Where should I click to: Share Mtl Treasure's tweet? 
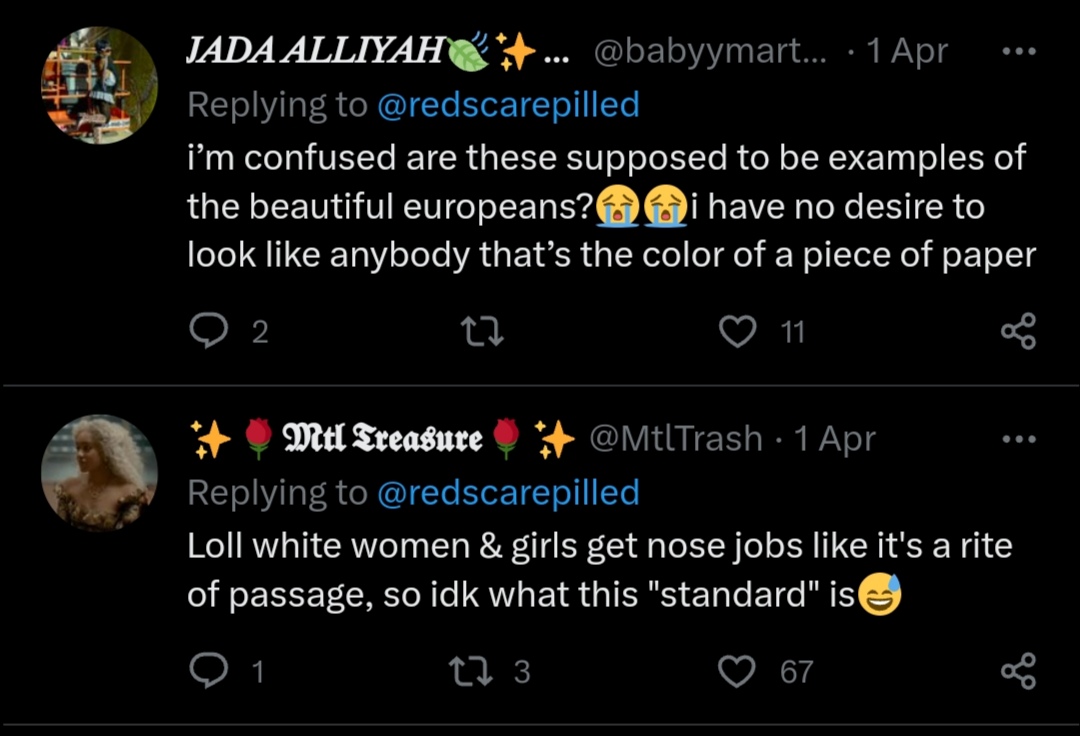[1018, 671]
